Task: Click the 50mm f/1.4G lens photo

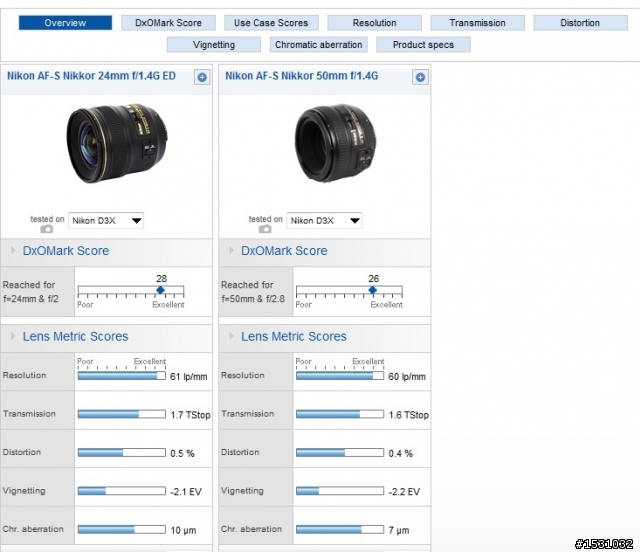Action: tap(336, 143)
